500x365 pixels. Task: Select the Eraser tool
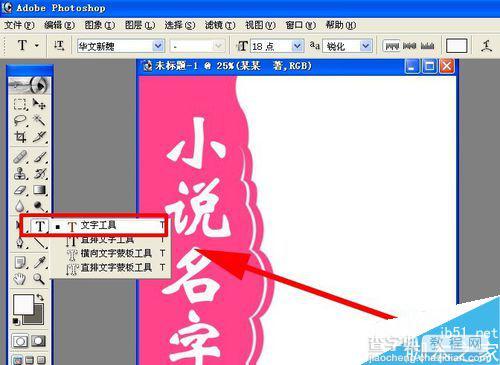pyautogui.click(x=20, y=190)
